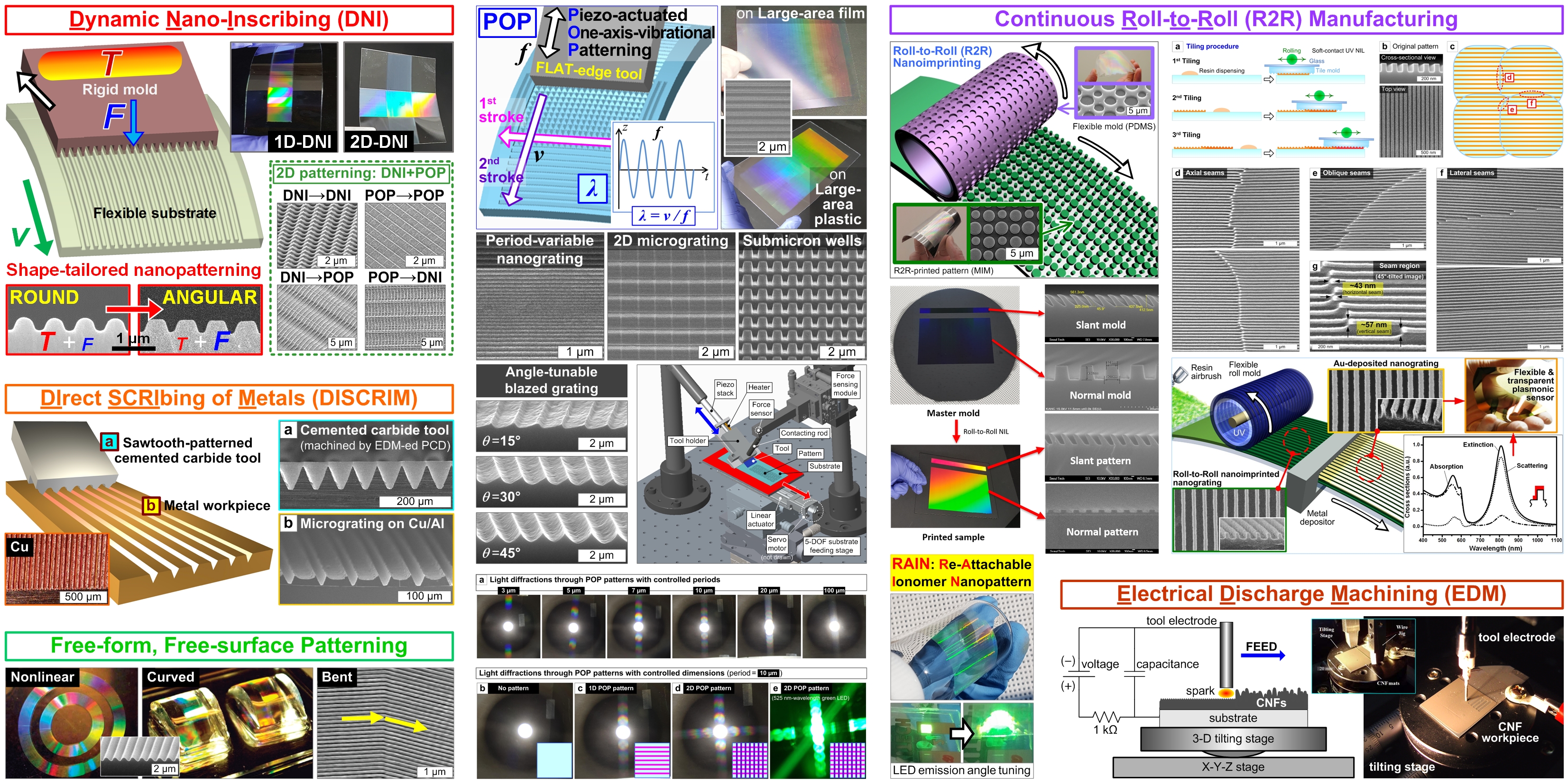Screen dimensions: 1568x784
Task: Select the DNI→DNI SEM image
Action: click(317, 236)
